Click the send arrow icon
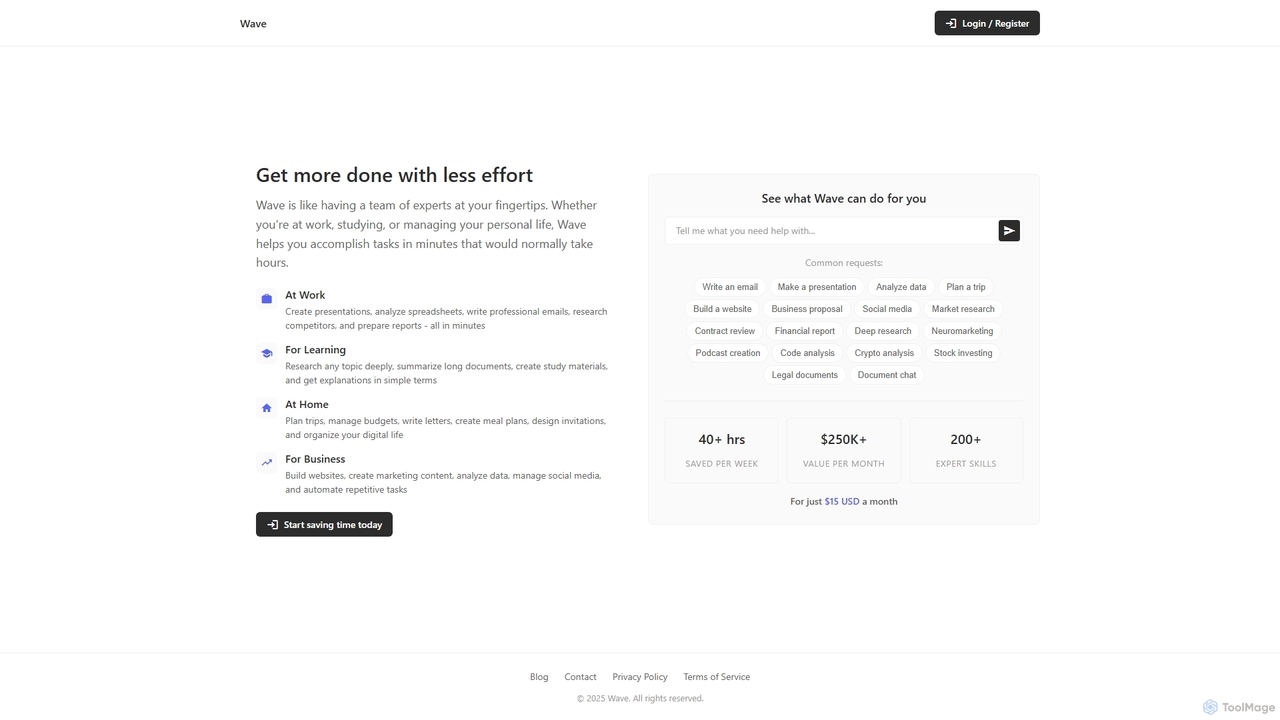1280x720 pixels. [1009, 231]
